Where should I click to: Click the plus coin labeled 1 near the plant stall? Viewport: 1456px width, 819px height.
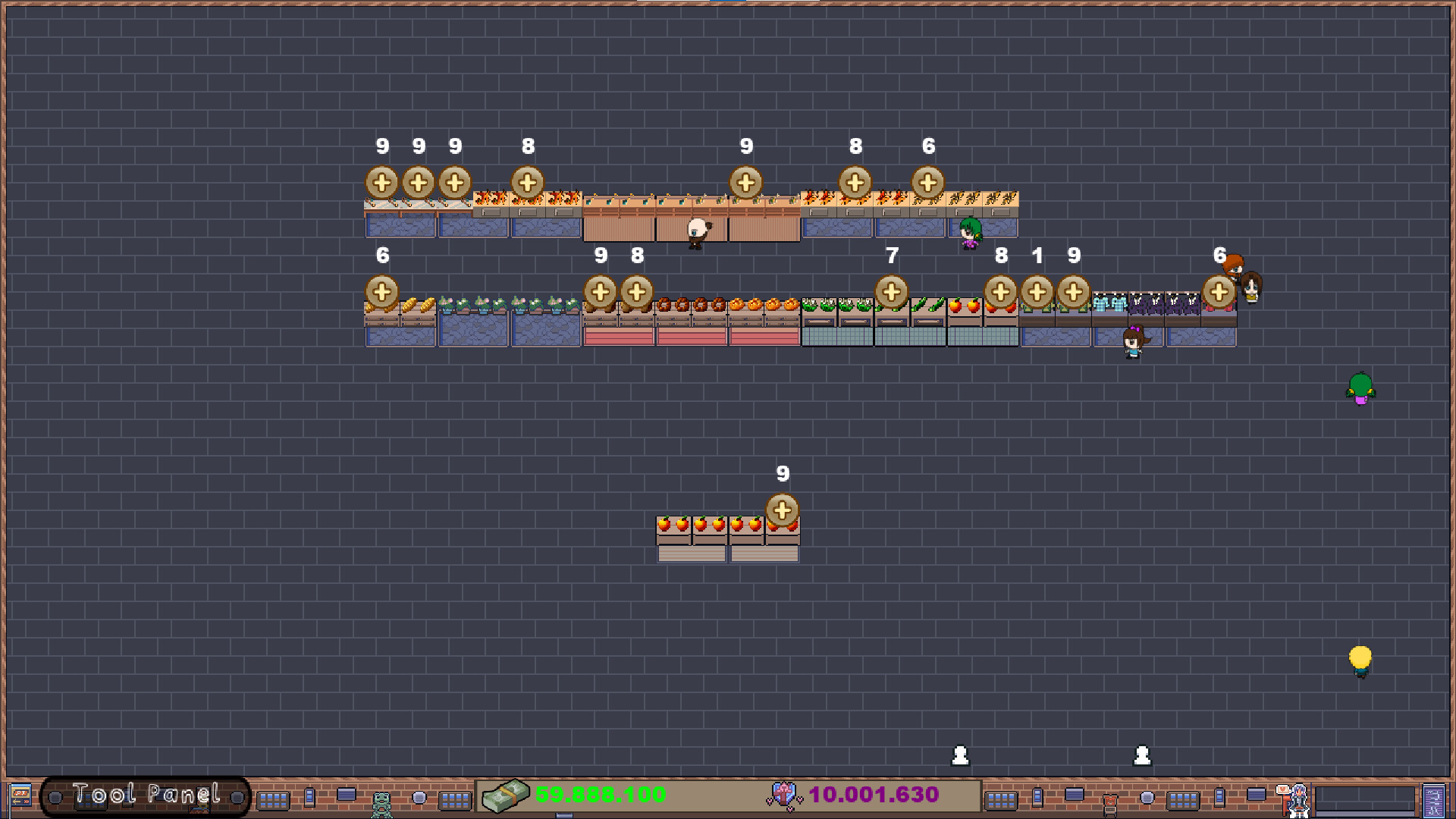1038,290
